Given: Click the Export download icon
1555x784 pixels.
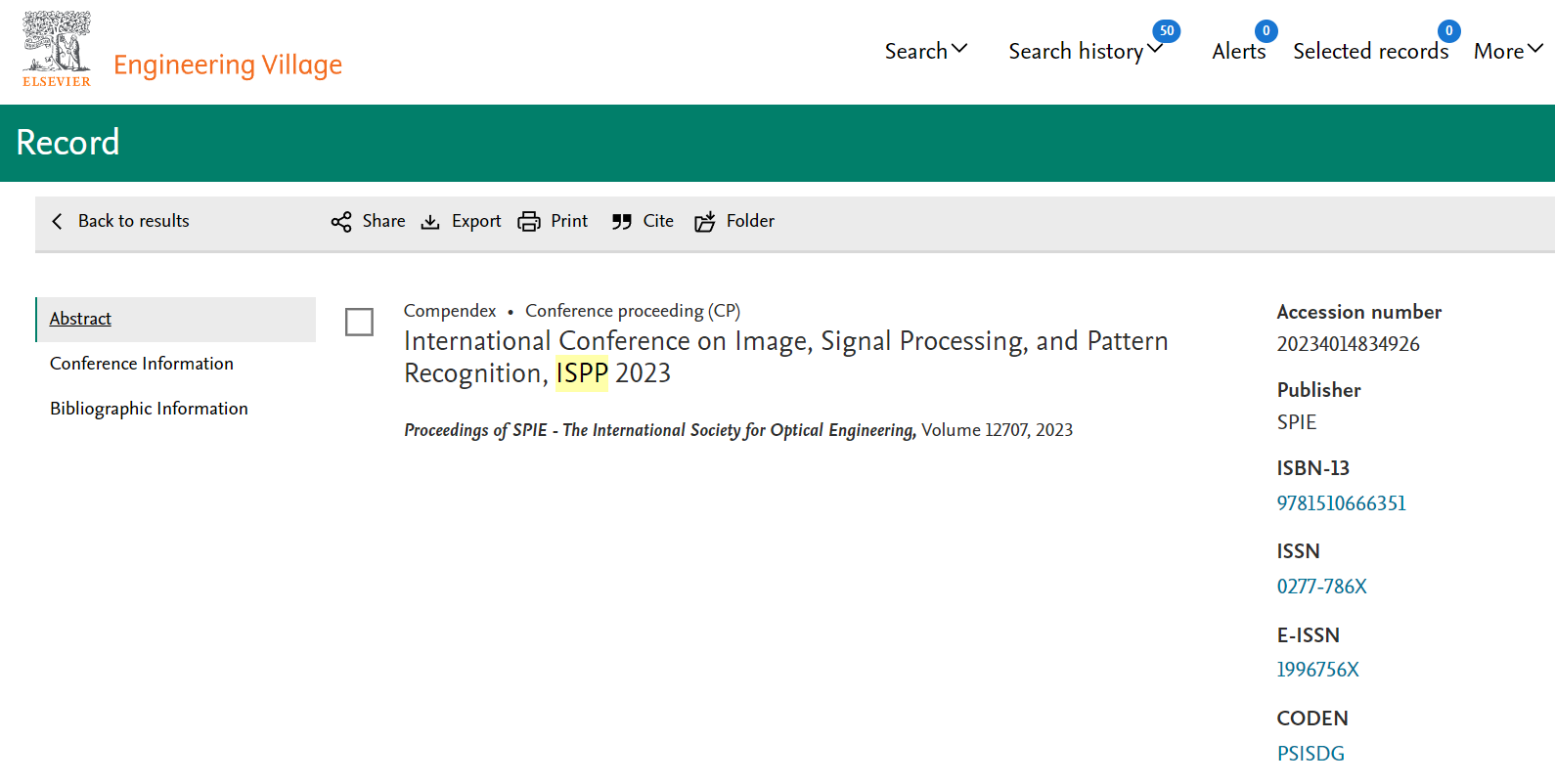Looking at the screenshot, I should click(430, 222).
